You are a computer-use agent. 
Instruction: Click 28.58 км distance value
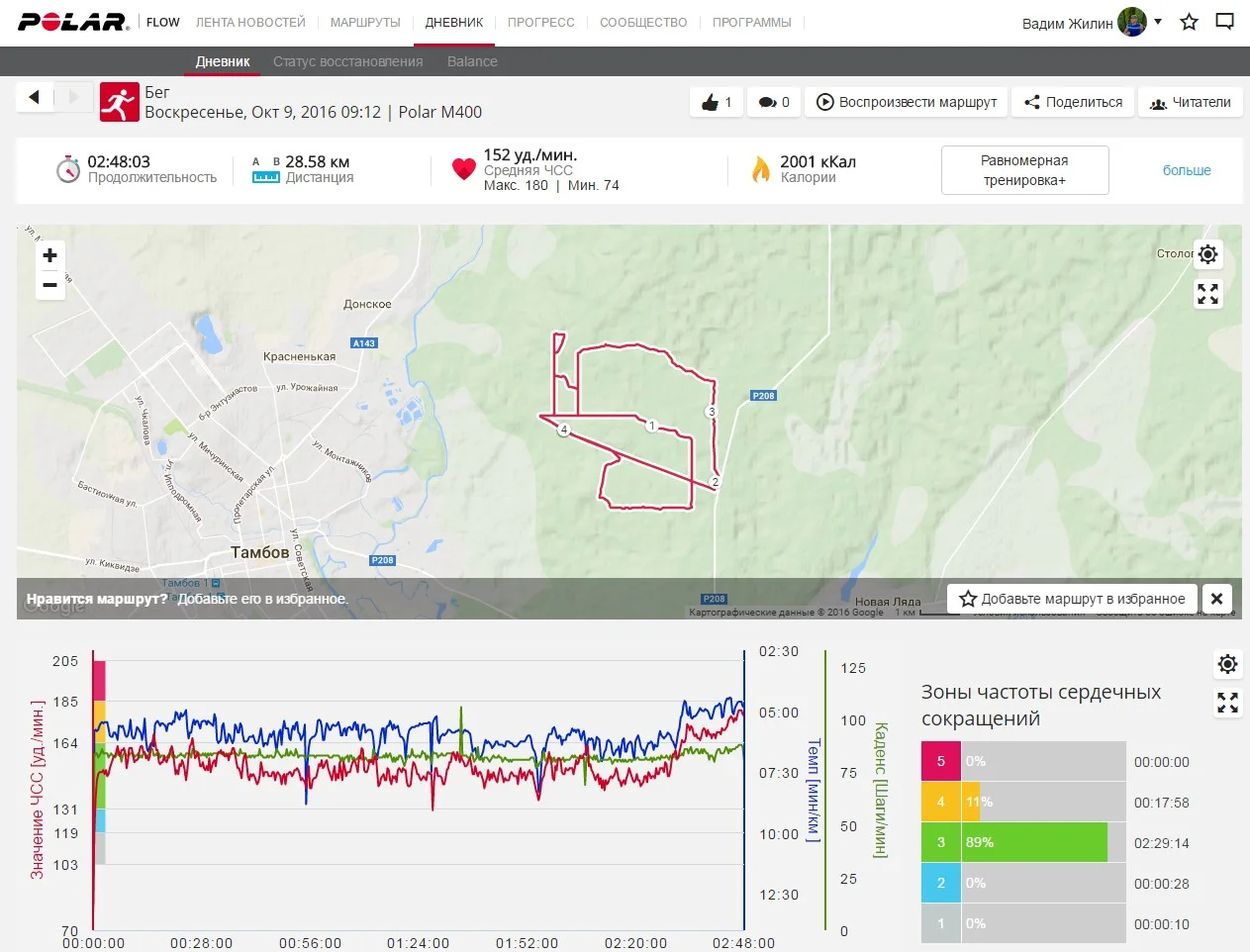point(318,161)
